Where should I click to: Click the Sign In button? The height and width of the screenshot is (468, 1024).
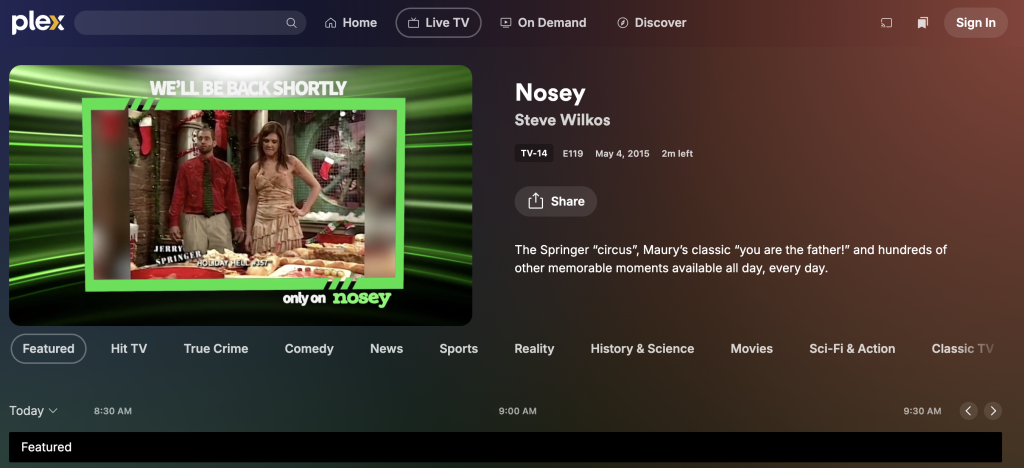(976, 23)
